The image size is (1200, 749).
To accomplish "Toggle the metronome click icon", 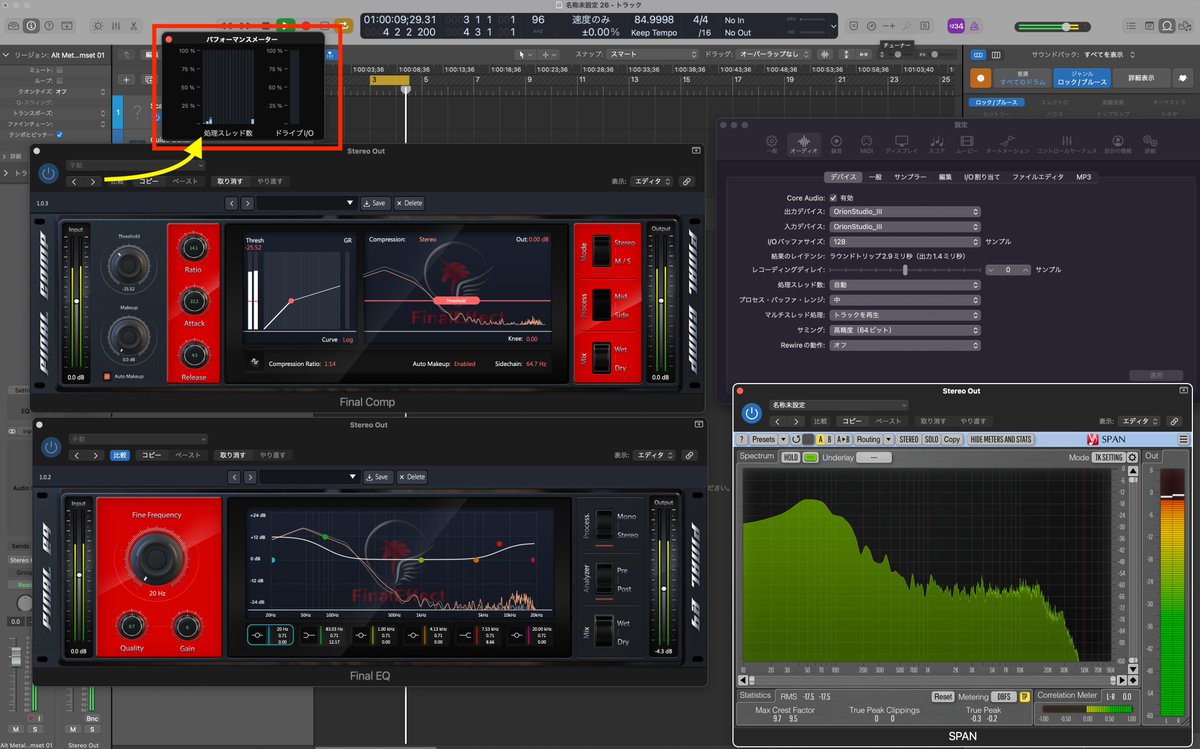I will pyautogui.click(x=977, y=25).
